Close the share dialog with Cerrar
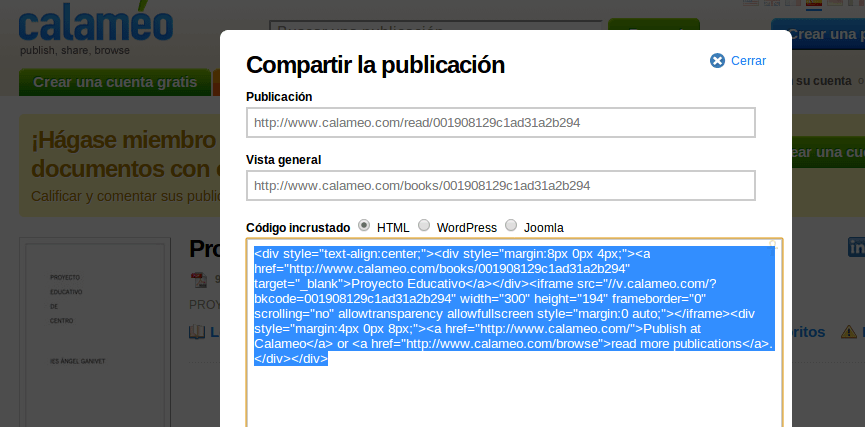 pyautogui.click(x=738, y=61)
